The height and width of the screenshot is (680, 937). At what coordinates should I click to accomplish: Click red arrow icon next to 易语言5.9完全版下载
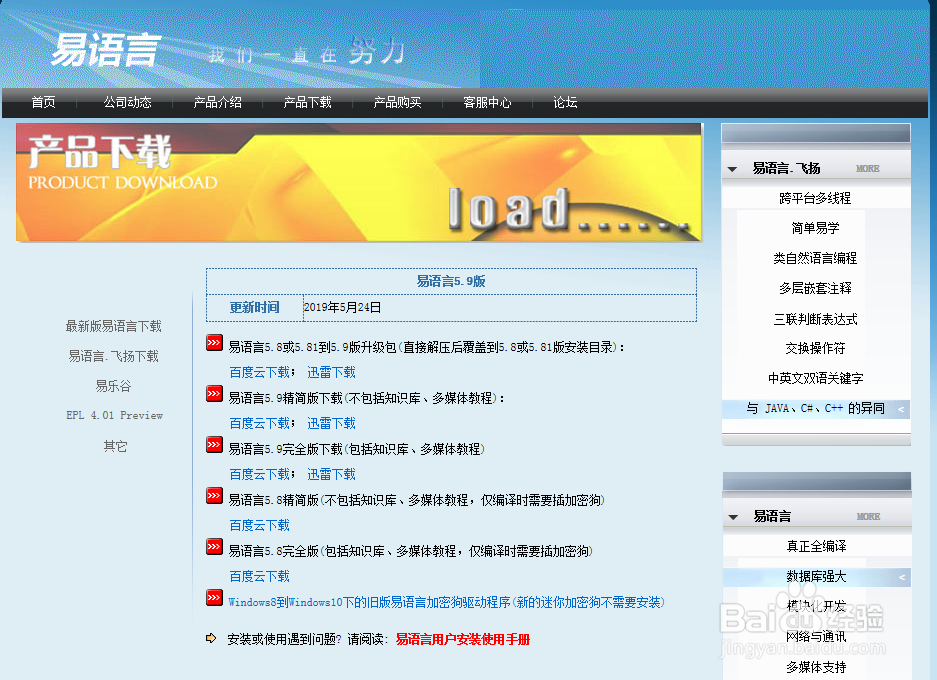(x=214, y=445)
